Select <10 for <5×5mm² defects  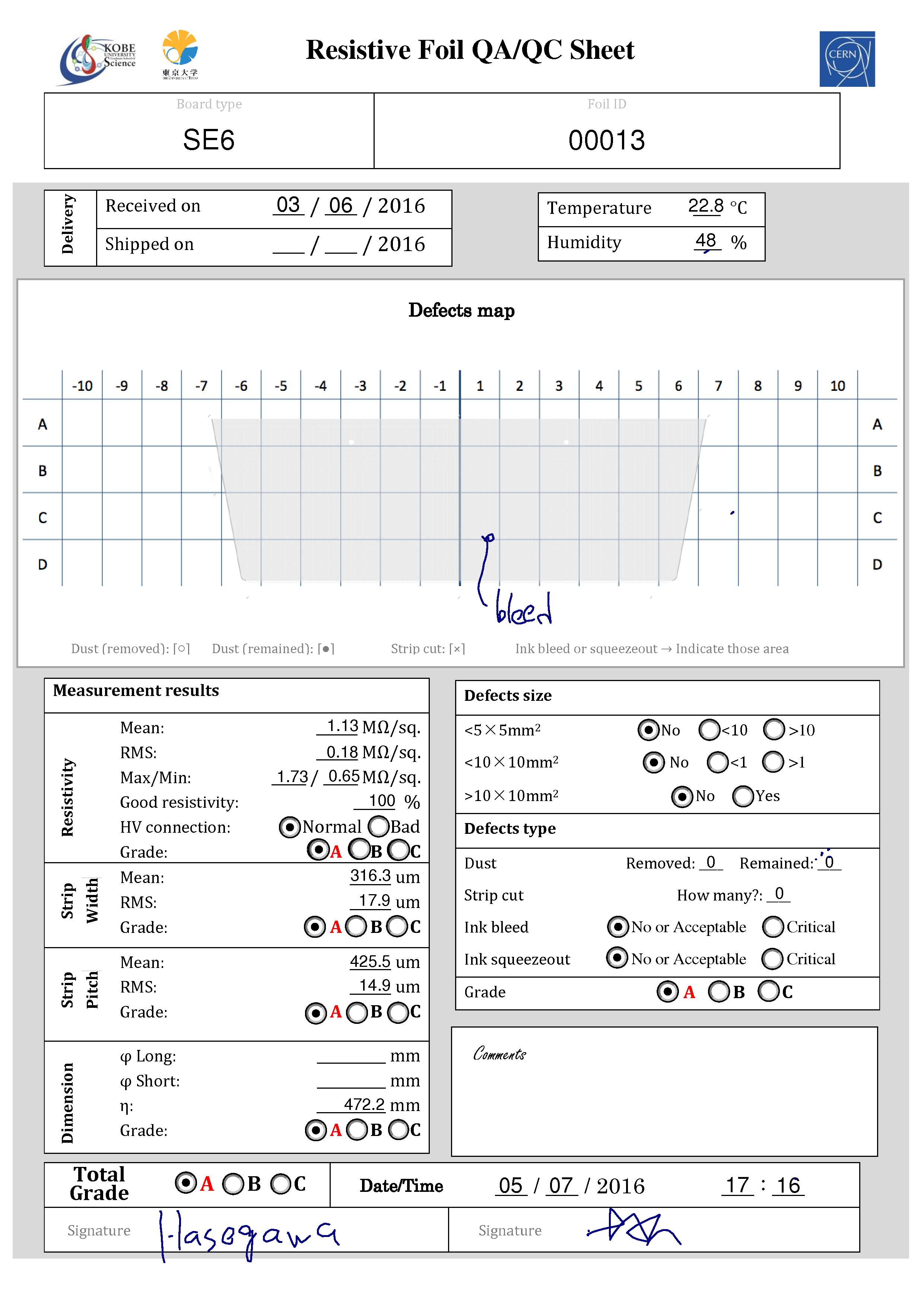709,729
